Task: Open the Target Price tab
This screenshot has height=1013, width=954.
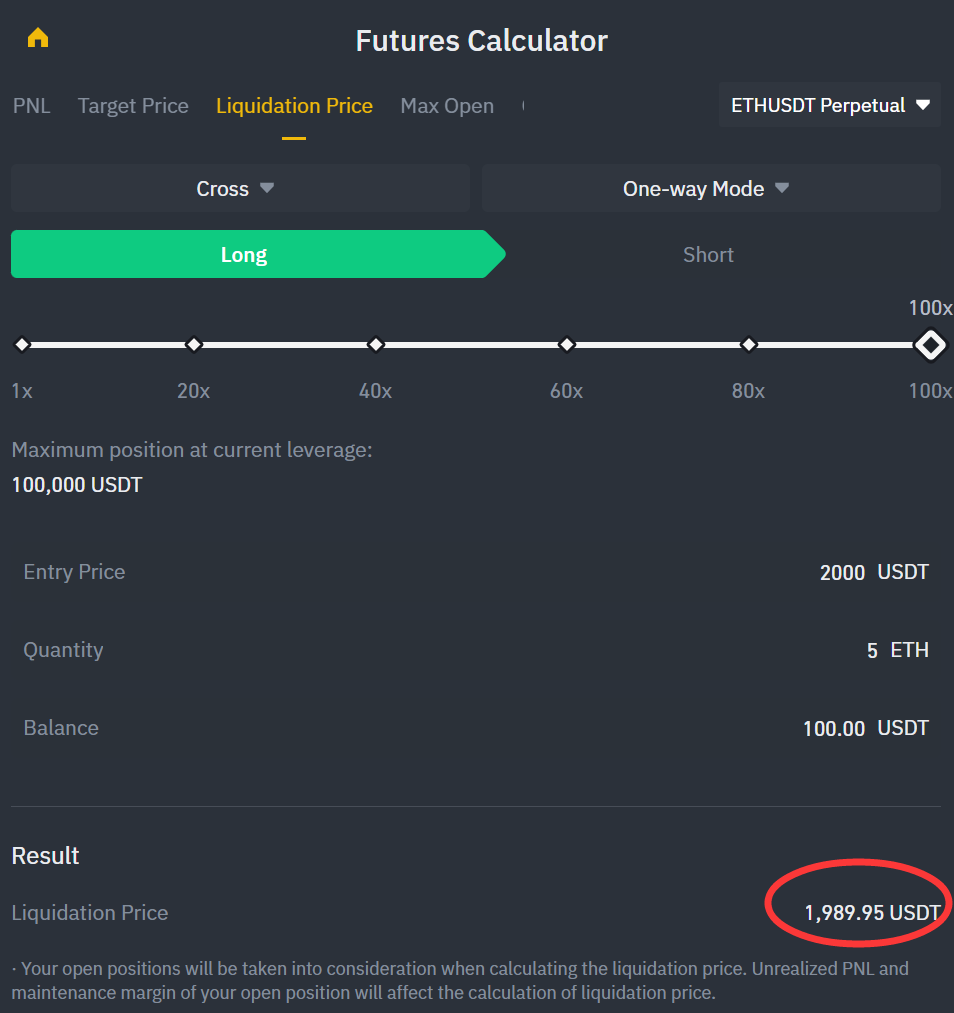Action: 133,106
